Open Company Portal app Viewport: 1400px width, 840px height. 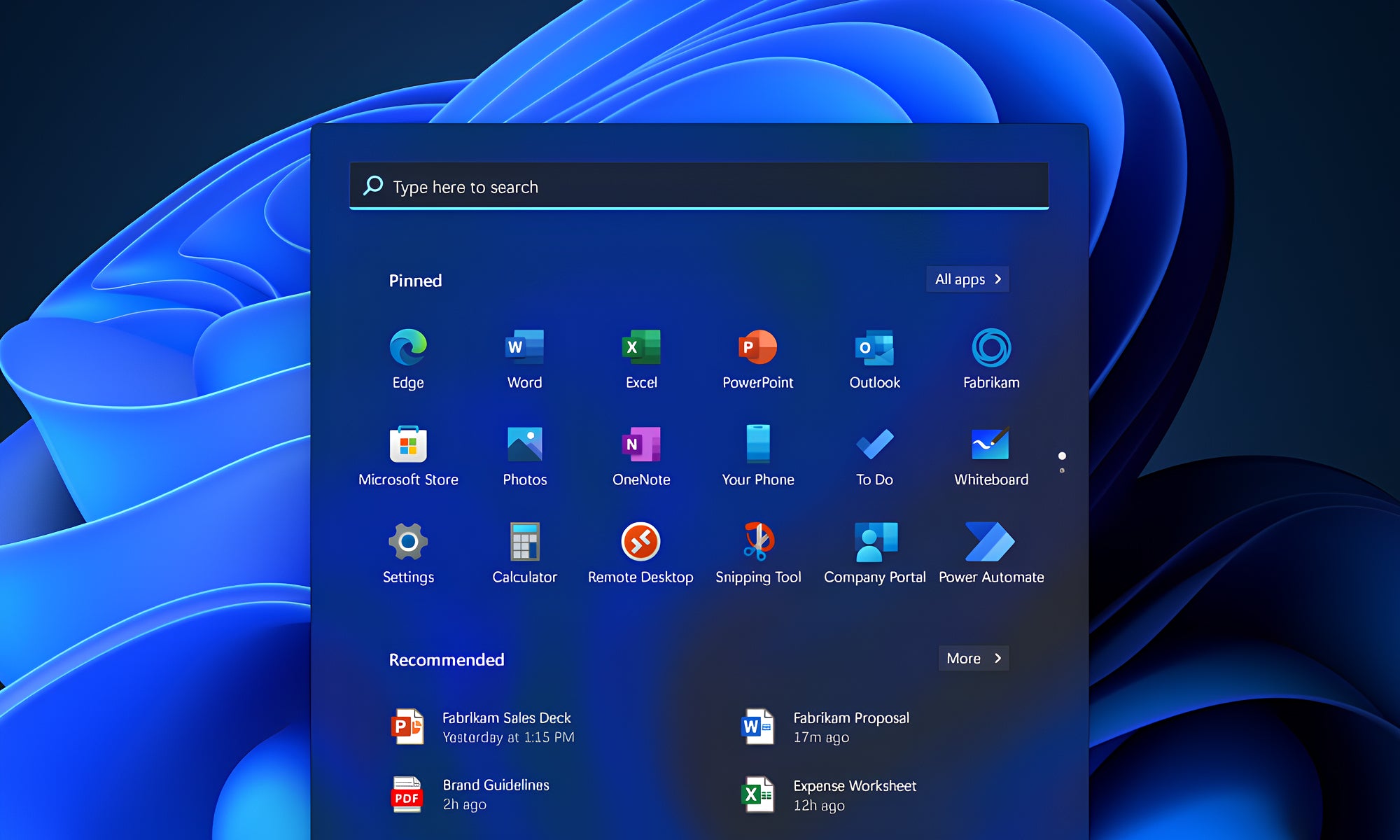[x=874, y=542]
